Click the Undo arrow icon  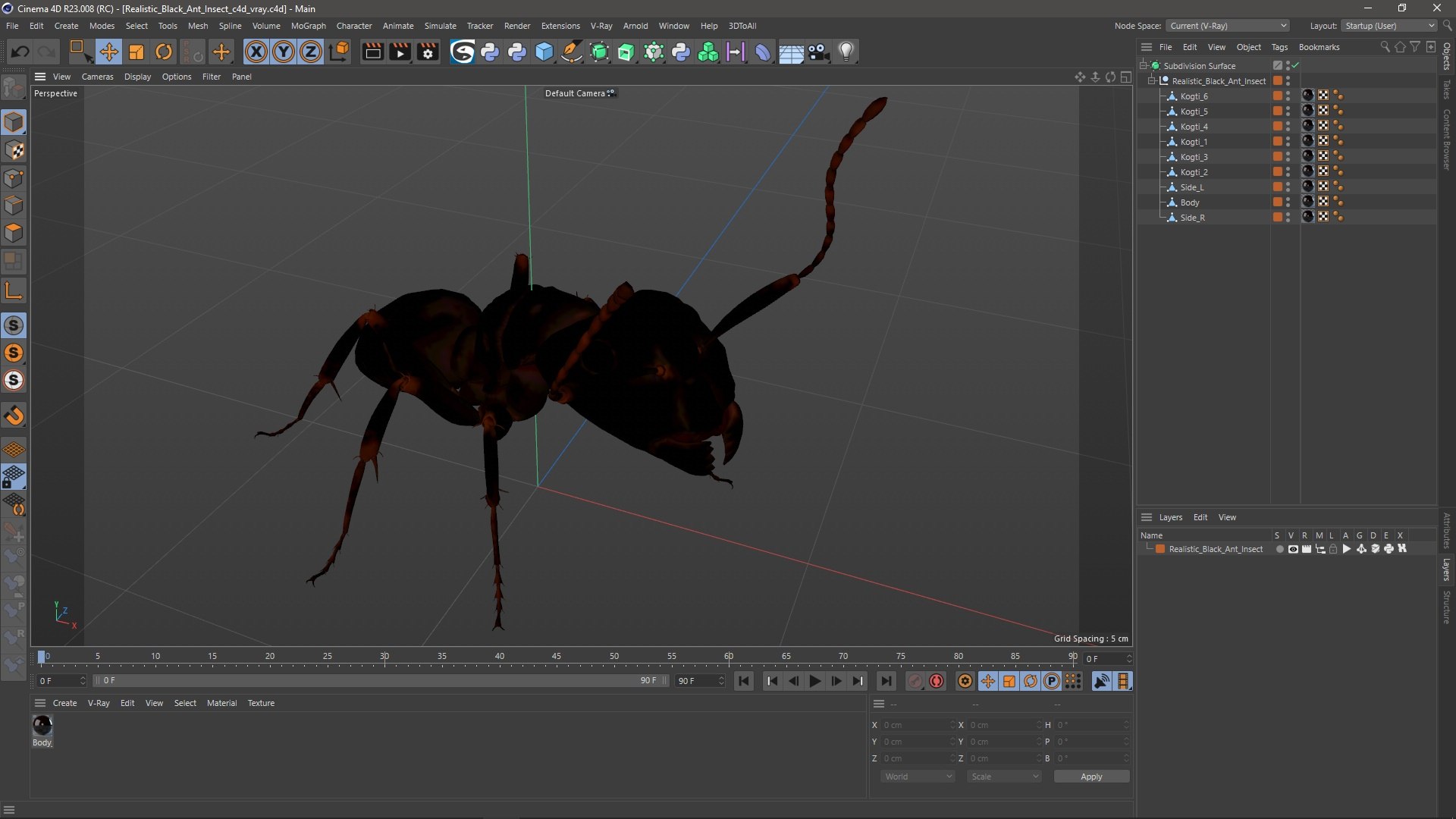20,52
